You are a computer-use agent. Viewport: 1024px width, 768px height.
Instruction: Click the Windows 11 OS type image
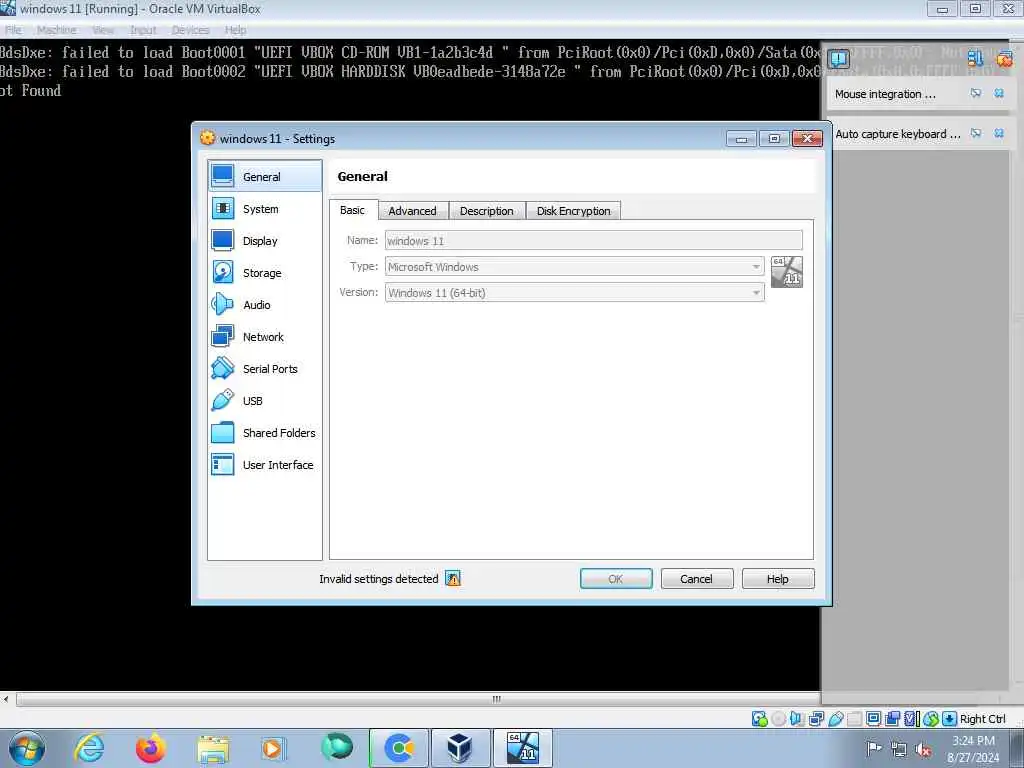pos(787,272)
